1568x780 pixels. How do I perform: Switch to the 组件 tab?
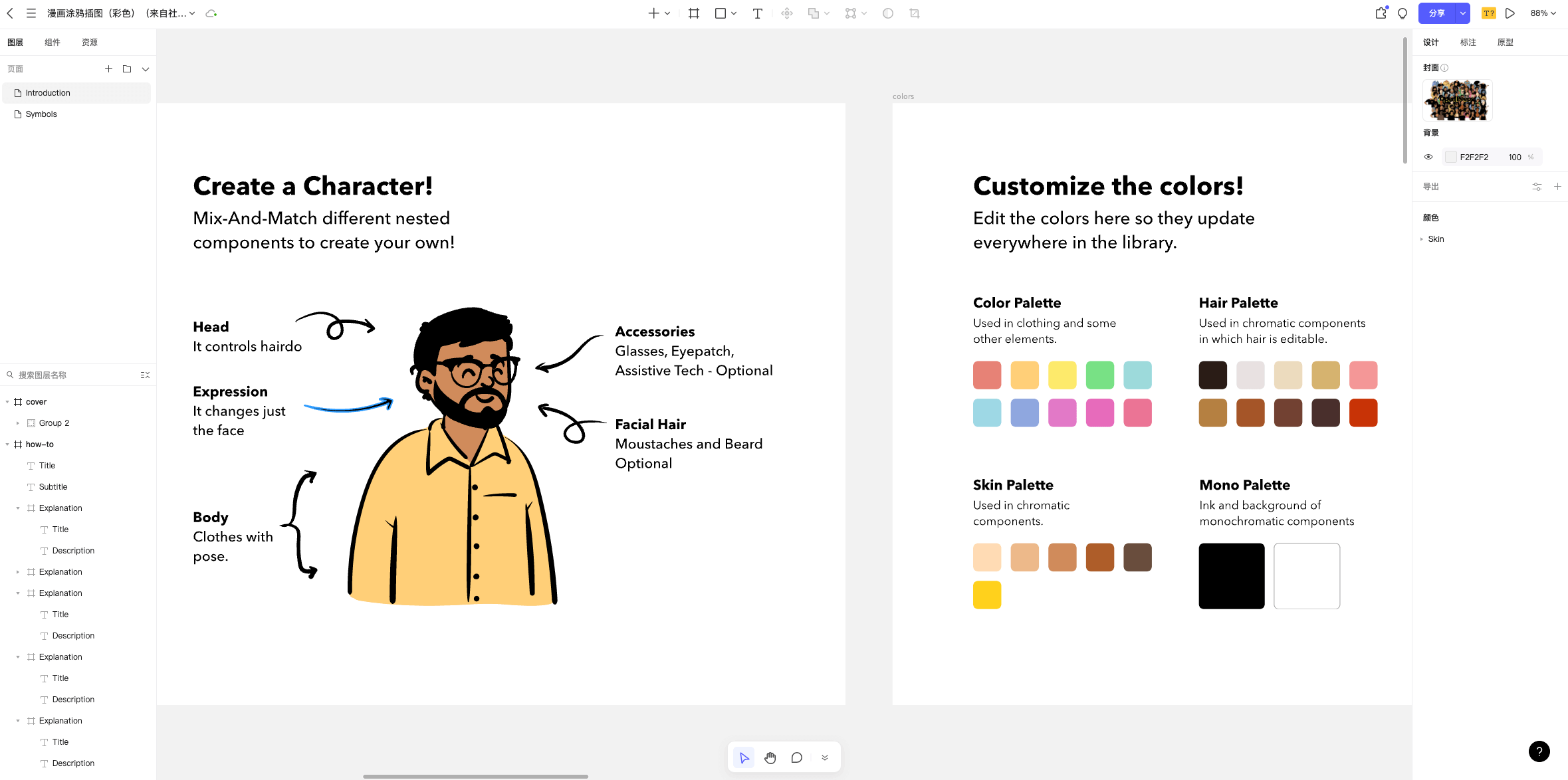pyautogui.click(x=53, y=43)
